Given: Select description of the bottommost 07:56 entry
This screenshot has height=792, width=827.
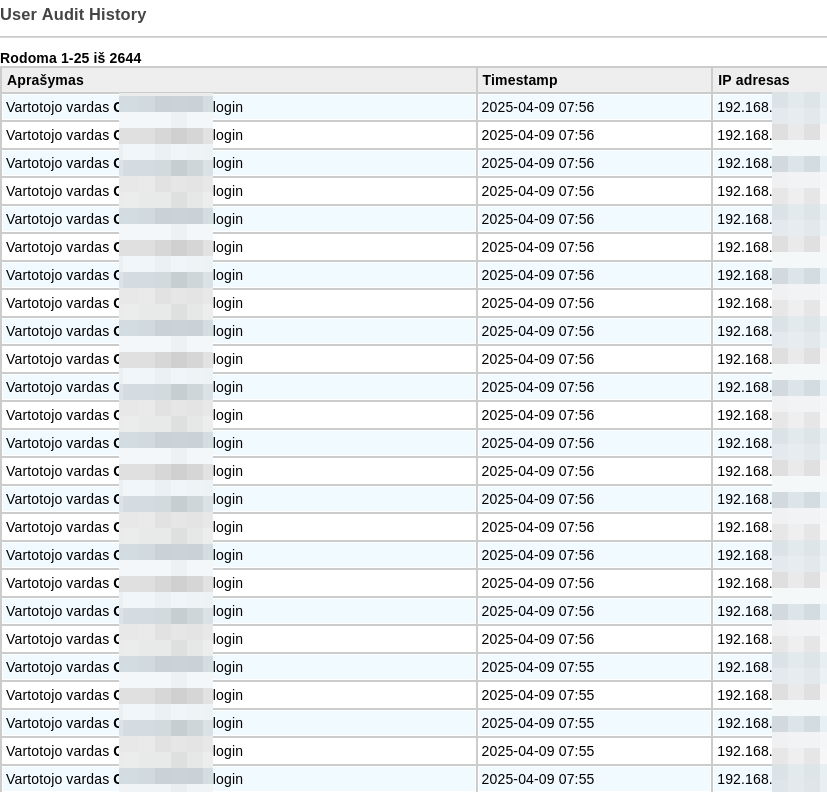Looking at the screenshot, I should (x=124, y=639).
